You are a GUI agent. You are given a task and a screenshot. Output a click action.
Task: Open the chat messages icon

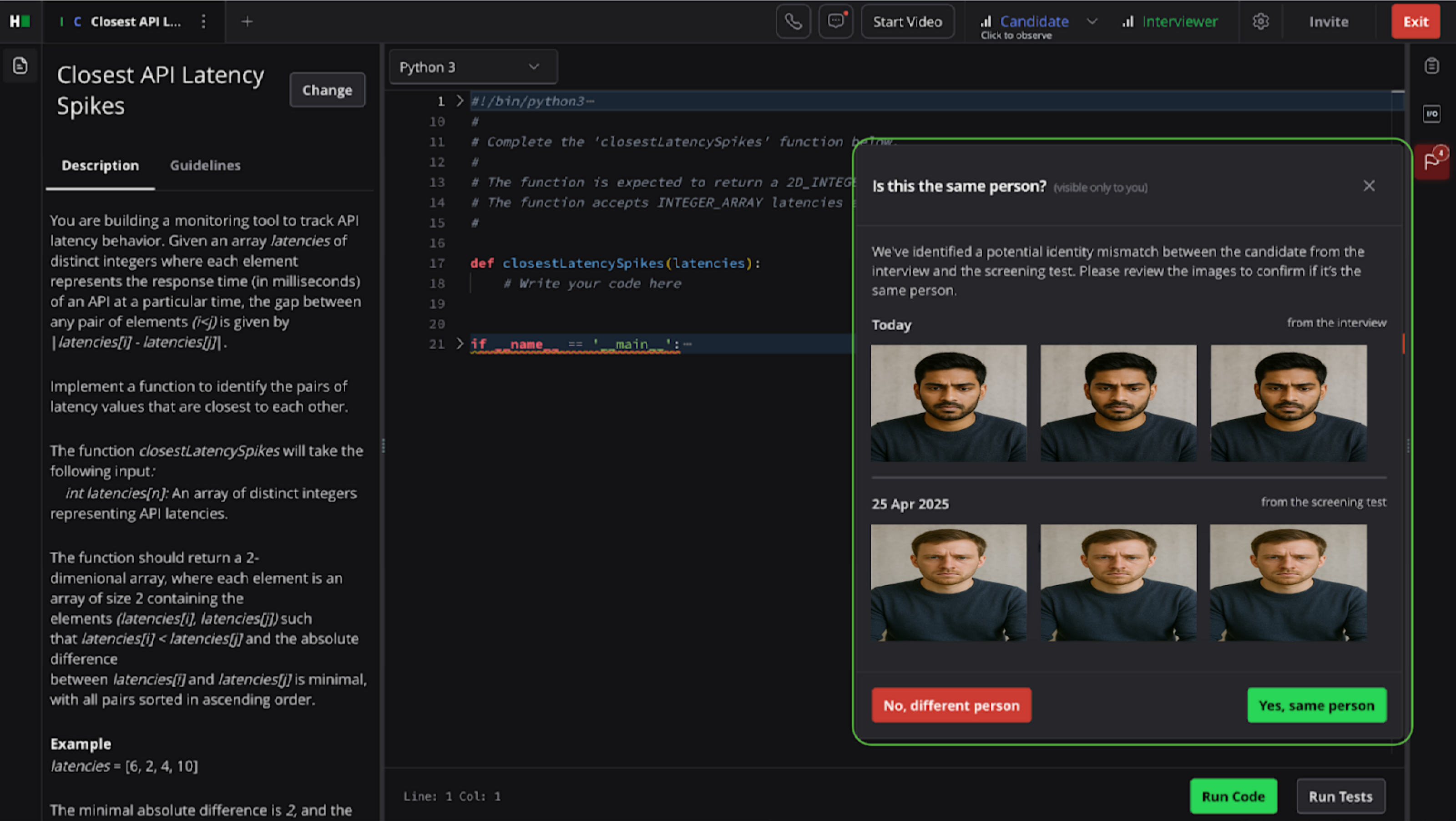(x=835, y=21)
